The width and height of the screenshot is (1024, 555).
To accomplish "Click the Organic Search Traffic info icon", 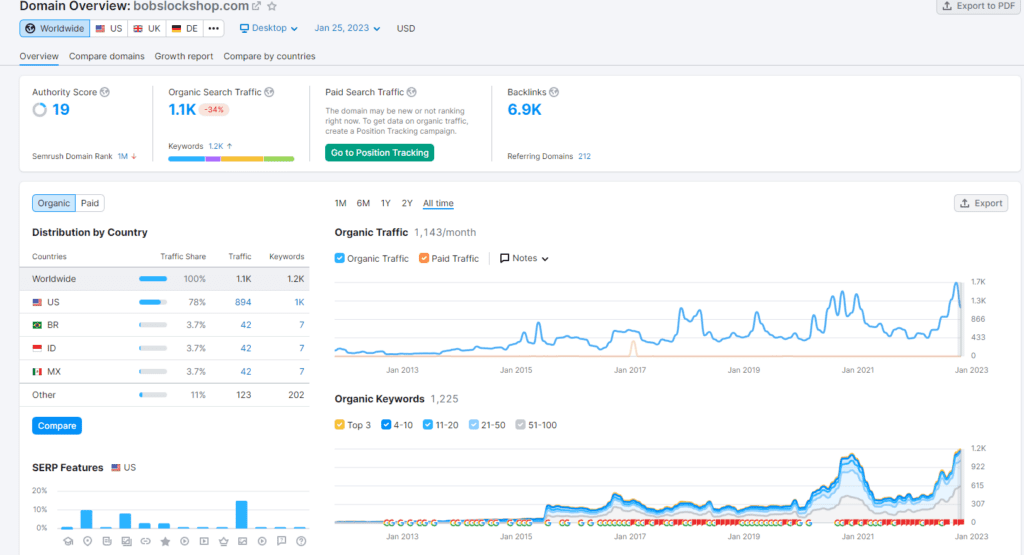I will pyautogui.click(x=269, y=92).
